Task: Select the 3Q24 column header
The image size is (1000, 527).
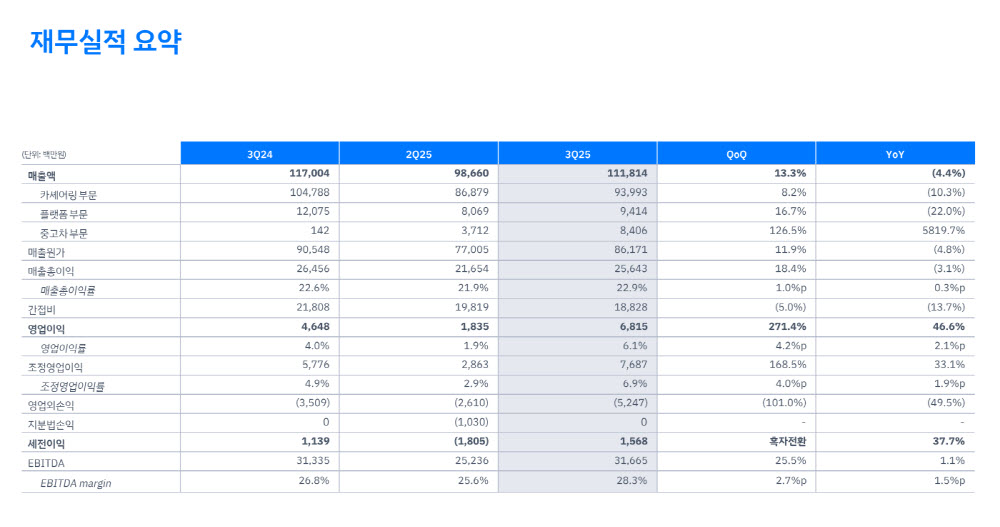Action: coord(260,154)
